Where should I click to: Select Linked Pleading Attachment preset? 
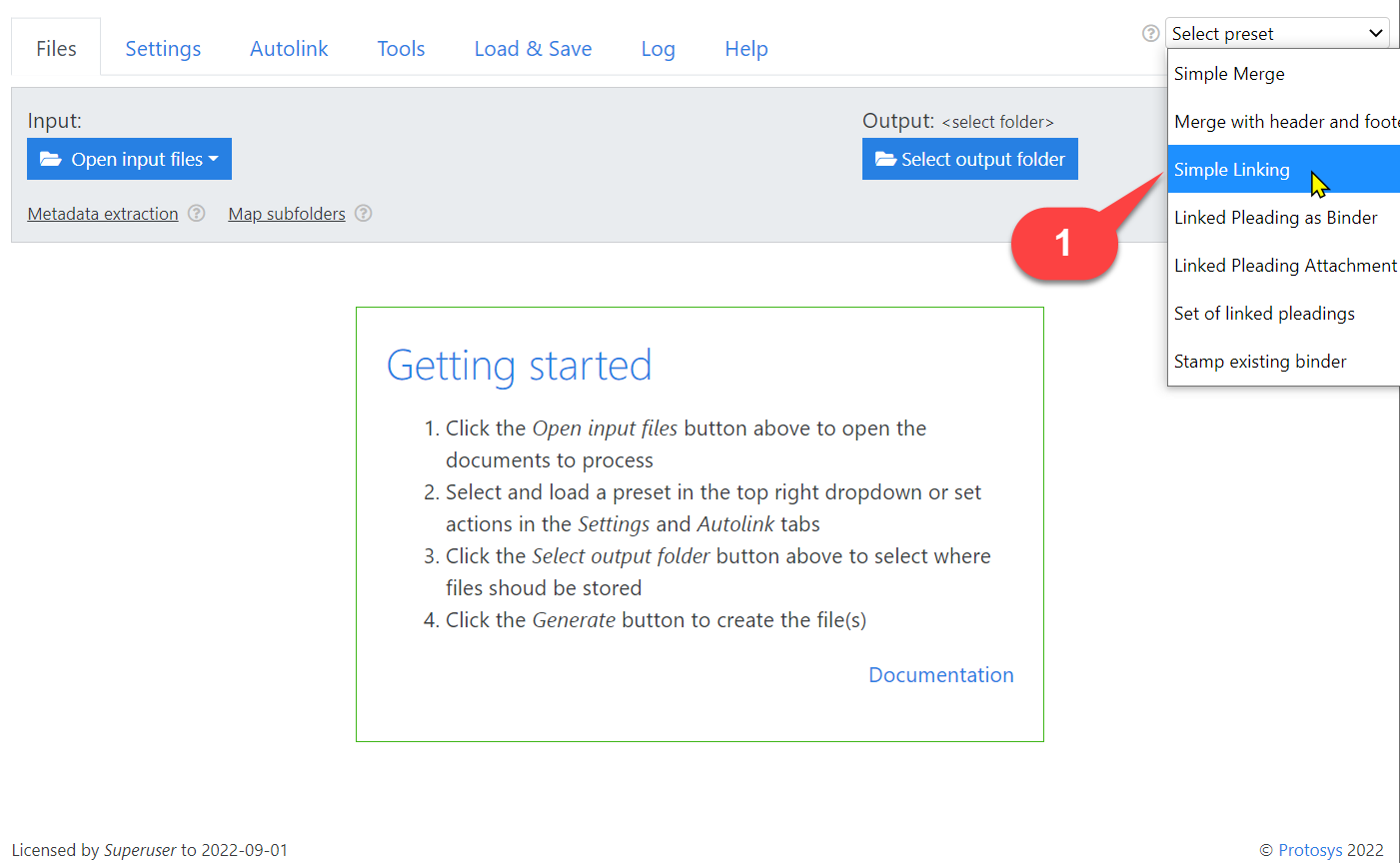(1285, 266)
